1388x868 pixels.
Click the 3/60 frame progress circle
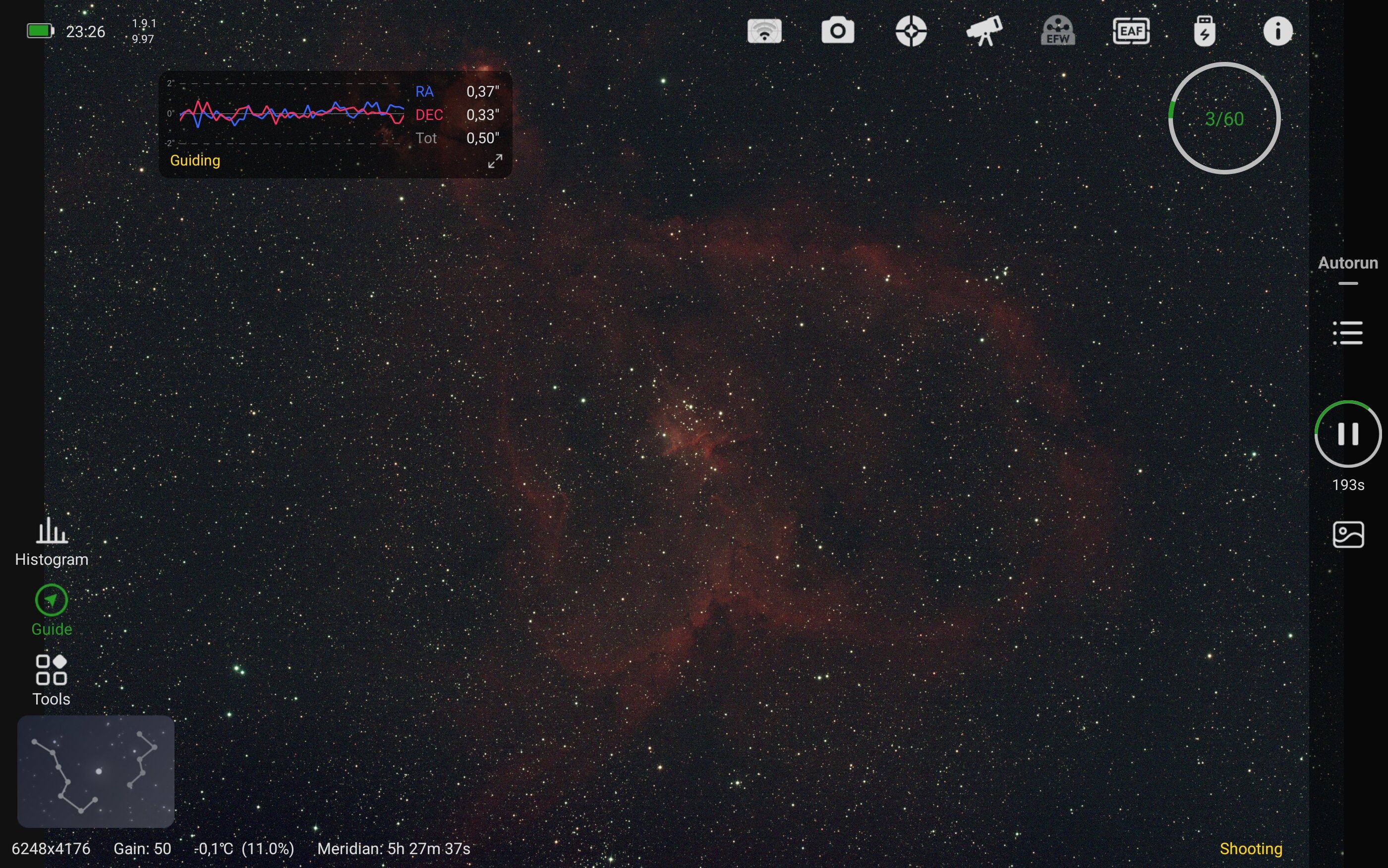(x=1224, y=118)
